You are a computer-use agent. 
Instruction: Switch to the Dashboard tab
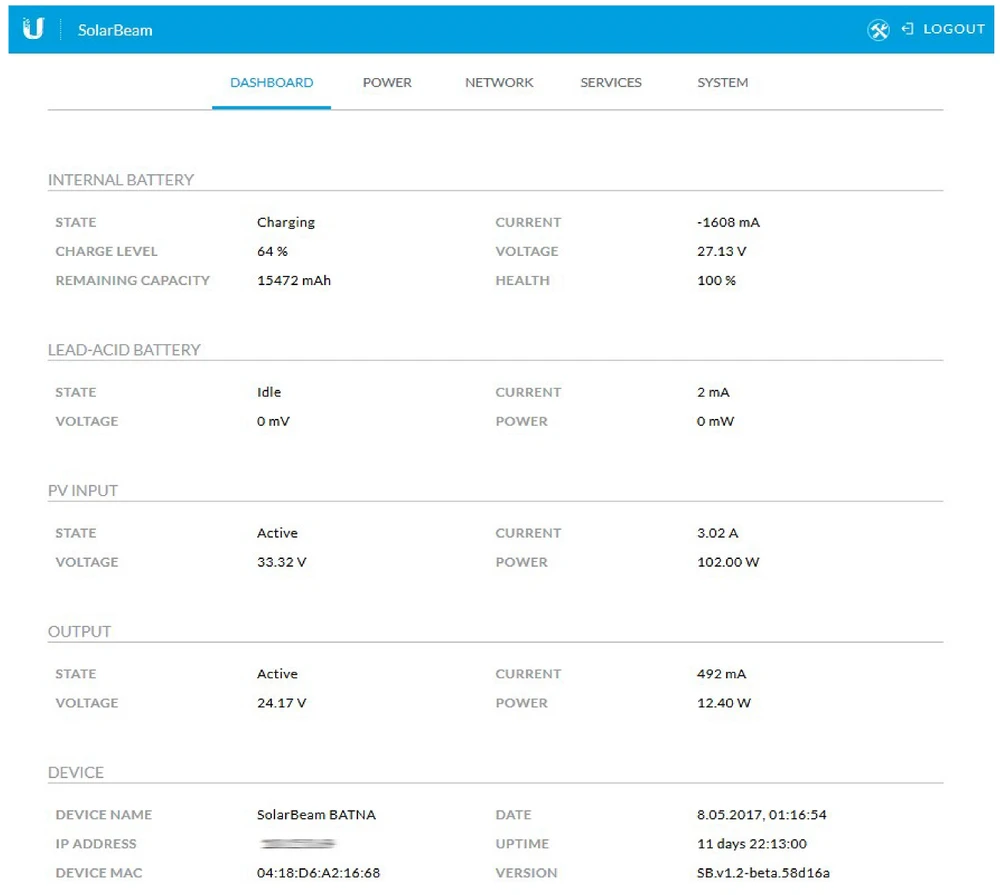pyautogui.click(x=271, y=83)
